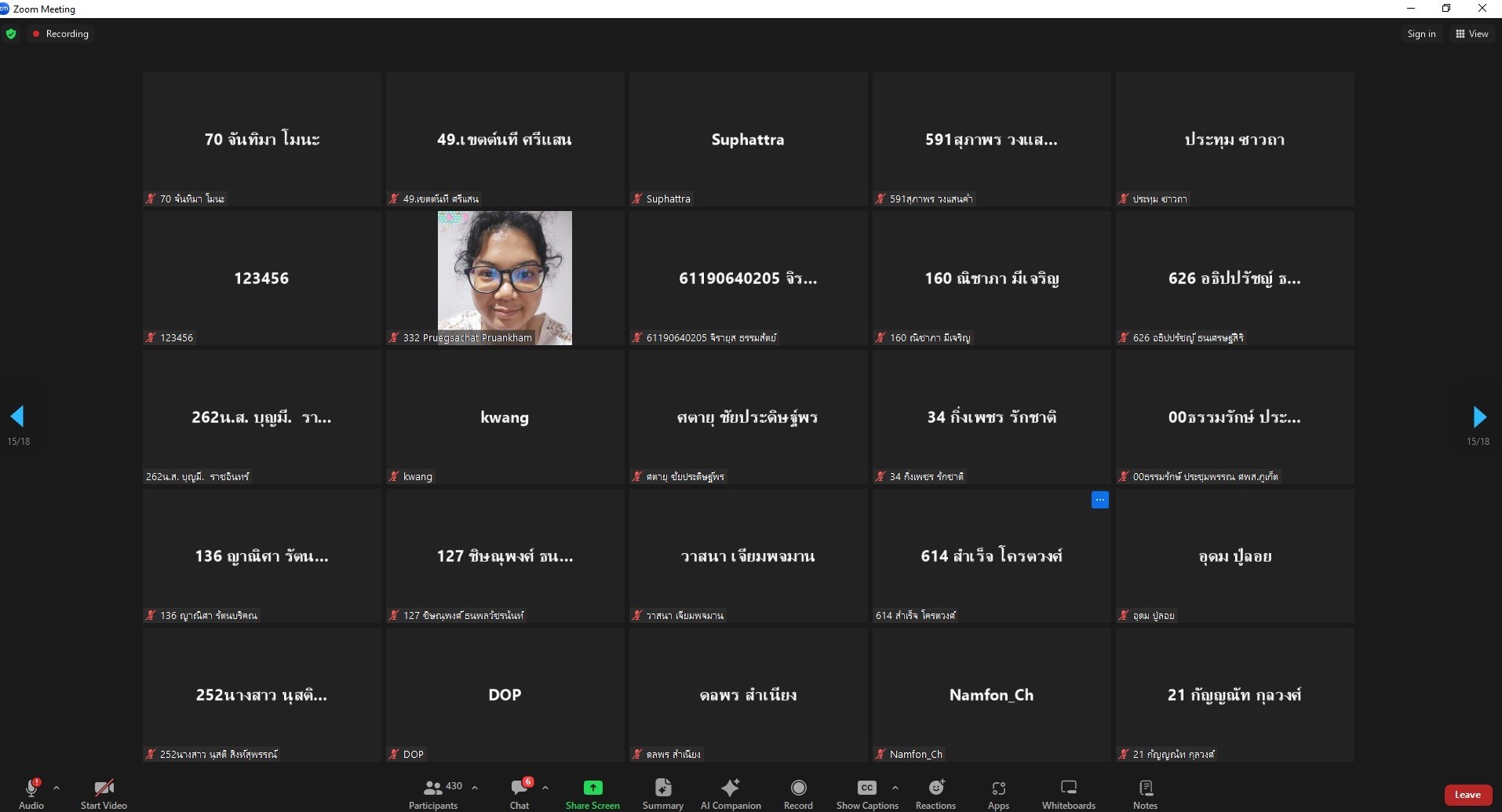Click the Sign in button
This screenshot has width=1502, height=812.
pos(1421,34)
